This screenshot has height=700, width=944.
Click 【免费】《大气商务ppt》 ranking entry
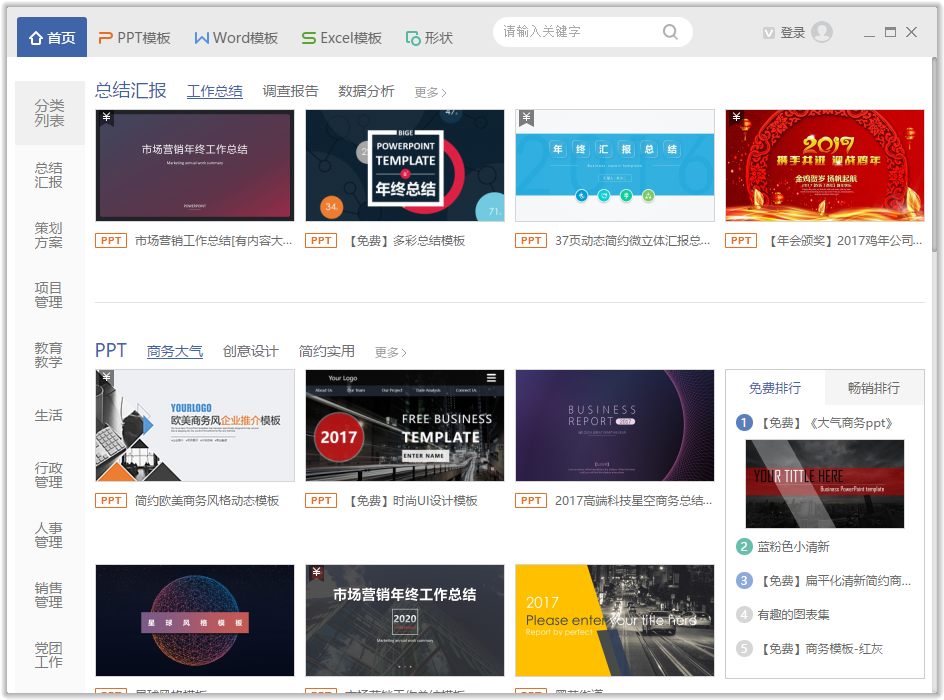pos(825,423)
